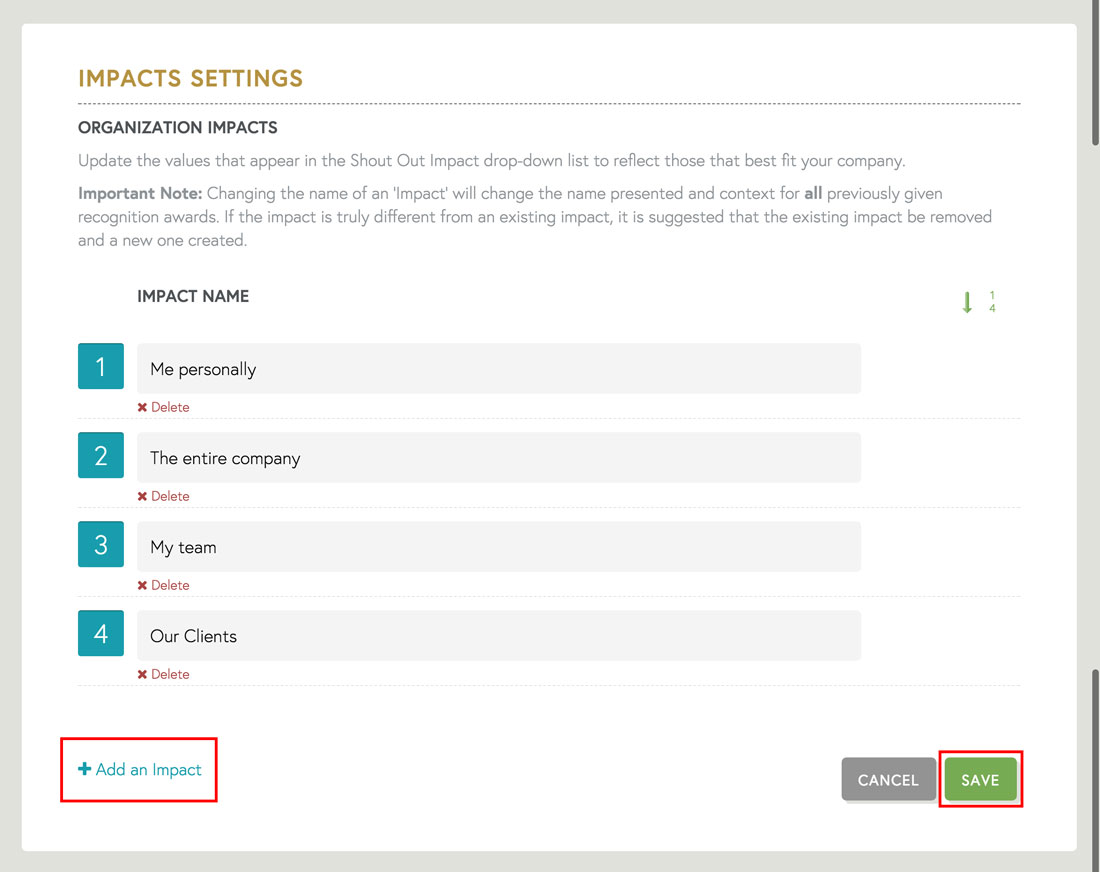Click the IMPACT NAME column header
This screenshot has height=872, width=1100.
(193, 296)
